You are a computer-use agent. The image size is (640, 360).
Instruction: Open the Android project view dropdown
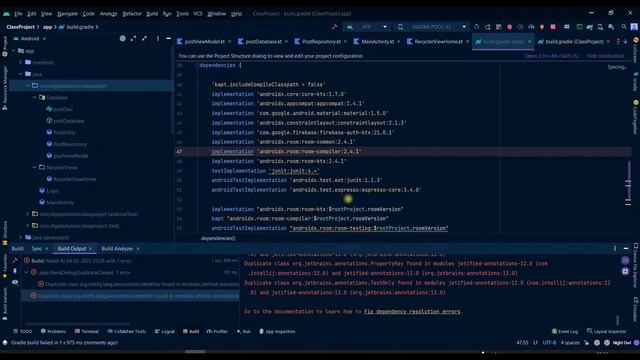coord(30,38)
